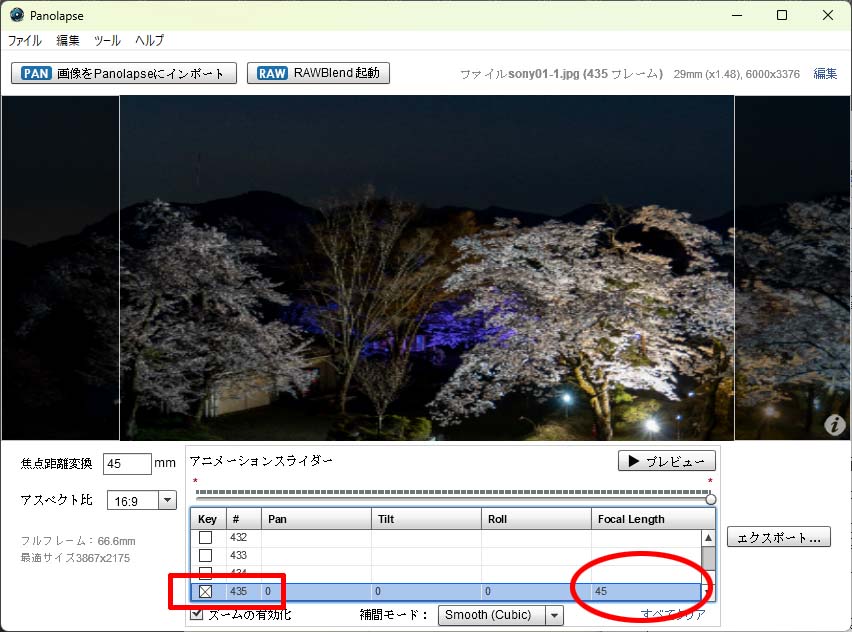Open the ファイル menu

[25, 41]
